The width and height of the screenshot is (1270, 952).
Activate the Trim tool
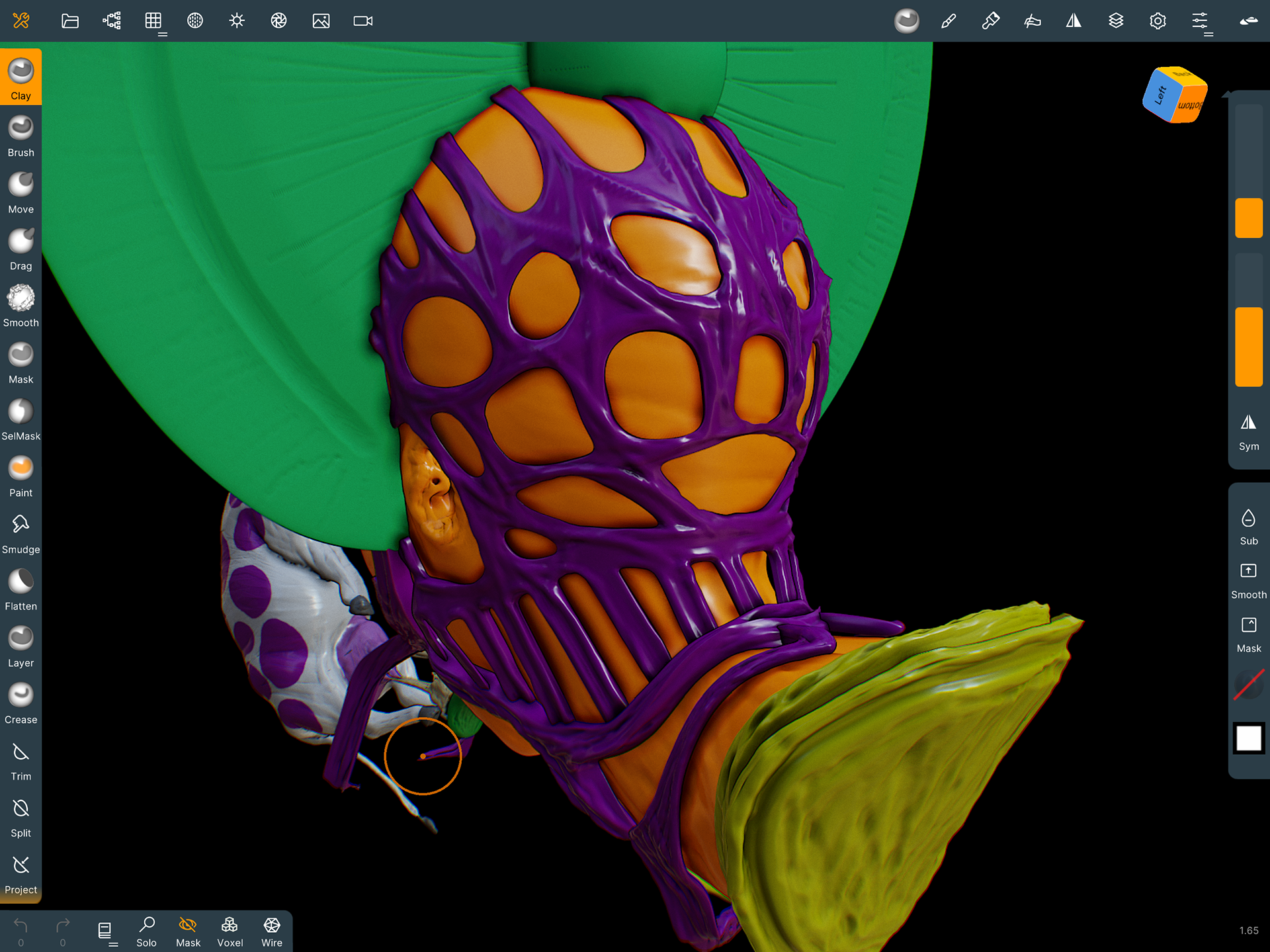tap(21, 759)
